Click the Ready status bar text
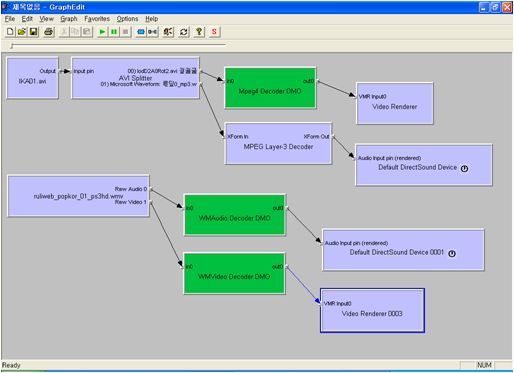The height and width of the screenshot is (373, 514). pyautogui.click(x=11, y=365)
